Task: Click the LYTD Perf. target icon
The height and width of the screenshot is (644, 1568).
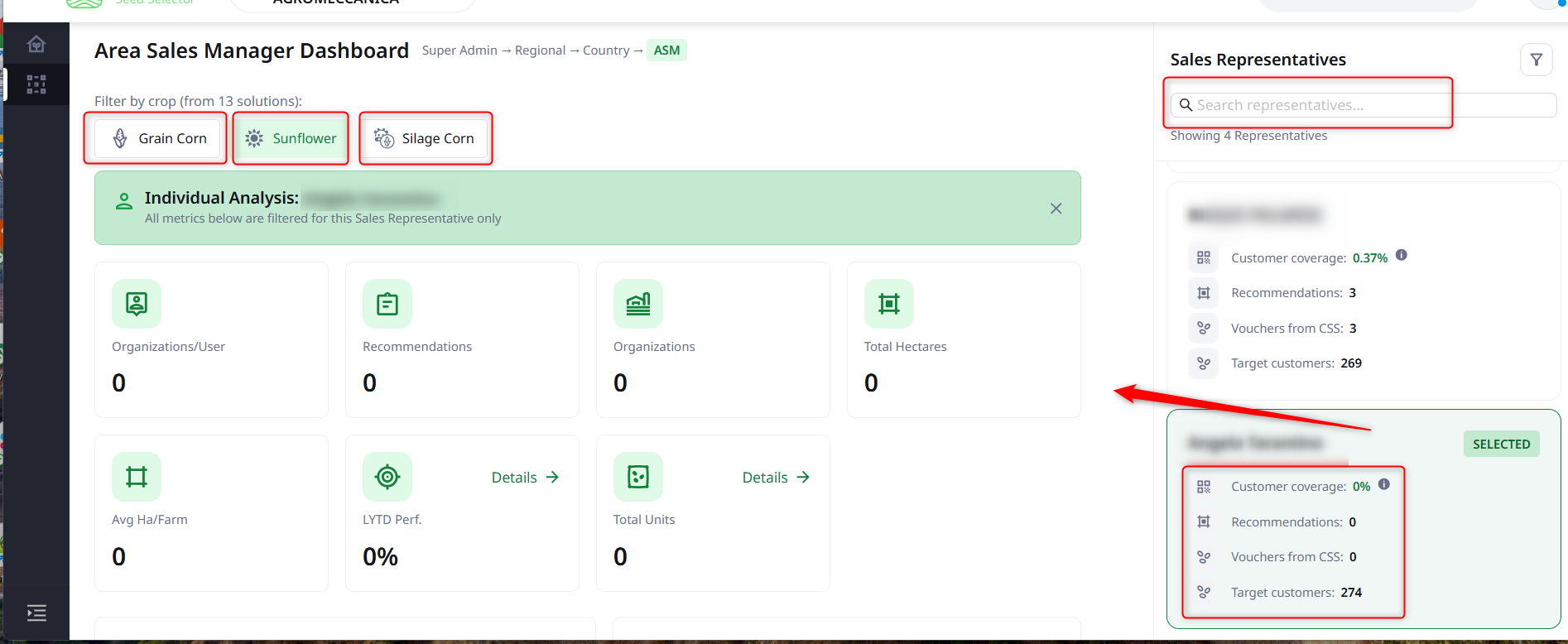Action: (x=387, y=477)
